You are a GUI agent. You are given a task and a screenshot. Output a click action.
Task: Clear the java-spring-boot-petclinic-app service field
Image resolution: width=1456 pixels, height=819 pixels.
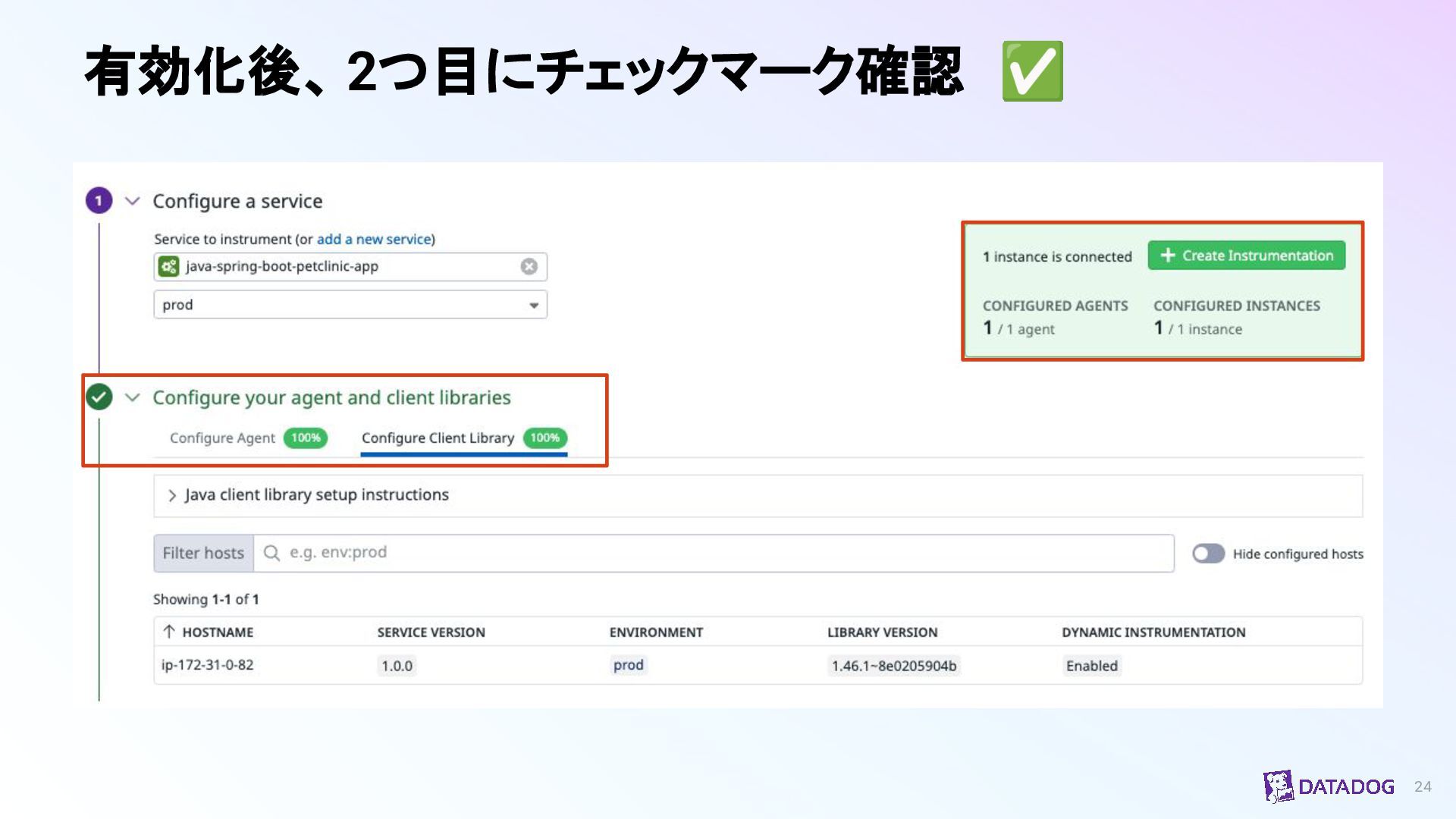(529, 266)
